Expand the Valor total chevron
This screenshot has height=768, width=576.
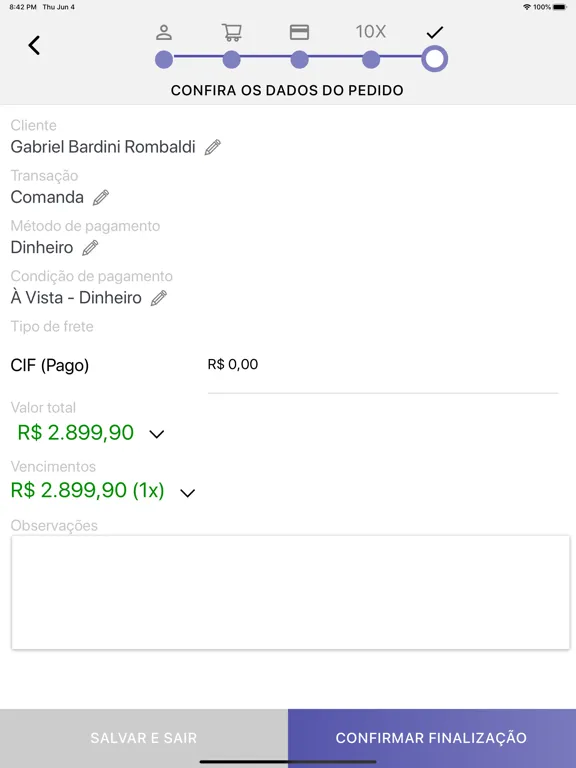[x=157, y=434]
